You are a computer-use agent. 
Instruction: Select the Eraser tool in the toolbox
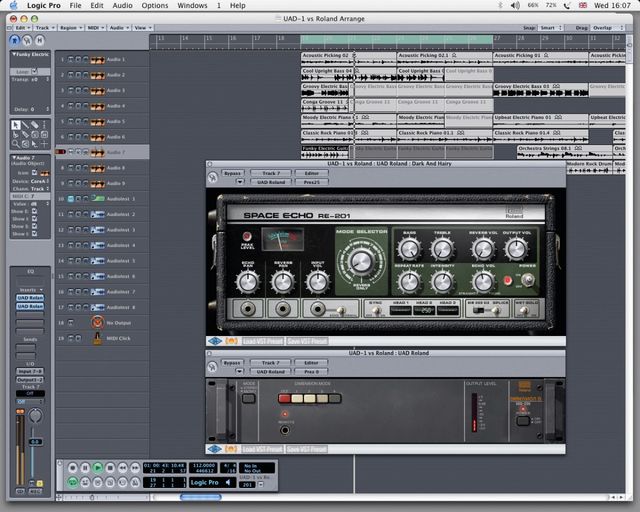click(x=35, y=125)
